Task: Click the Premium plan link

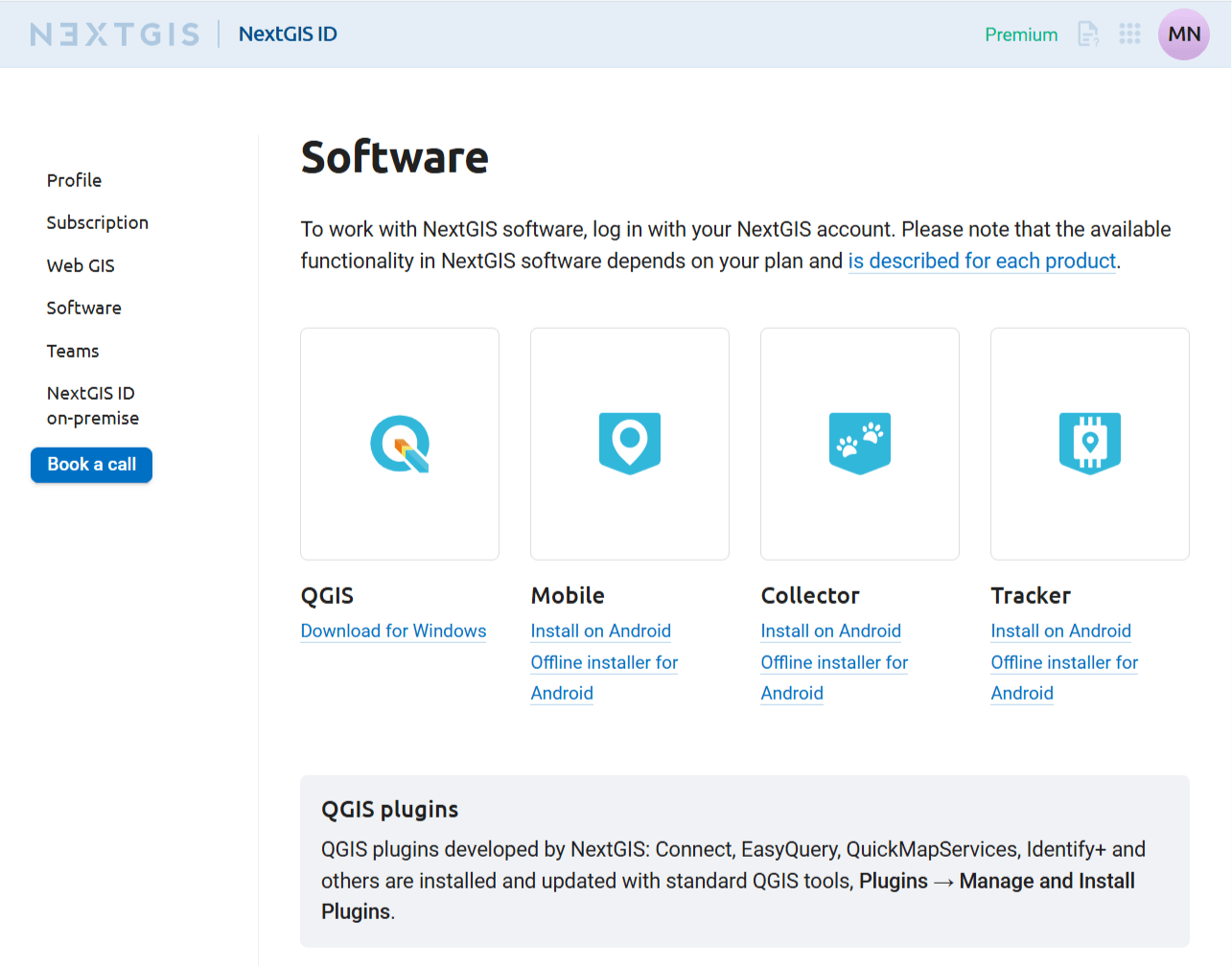Action: coord(1021,34)
